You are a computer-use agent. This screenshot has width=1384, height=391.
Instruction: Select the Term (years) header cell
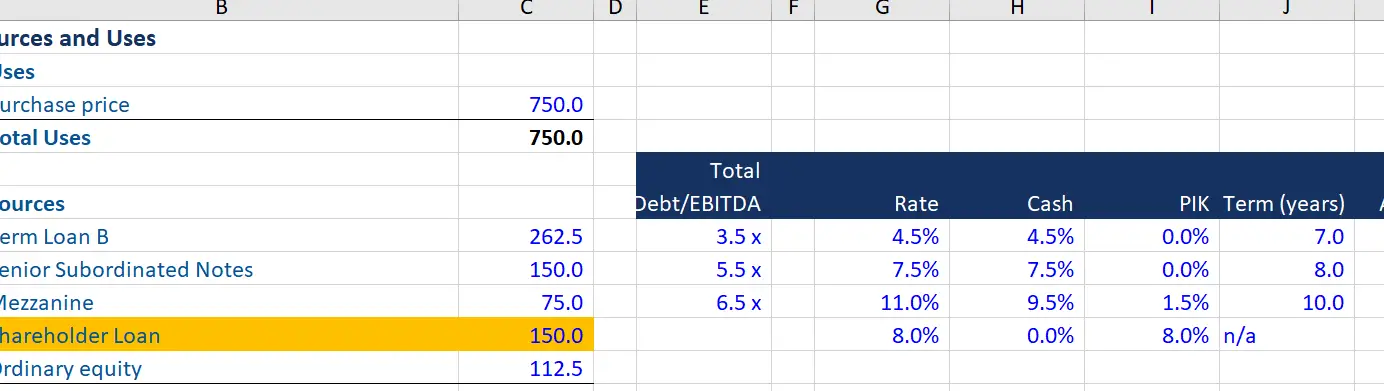1287,203
